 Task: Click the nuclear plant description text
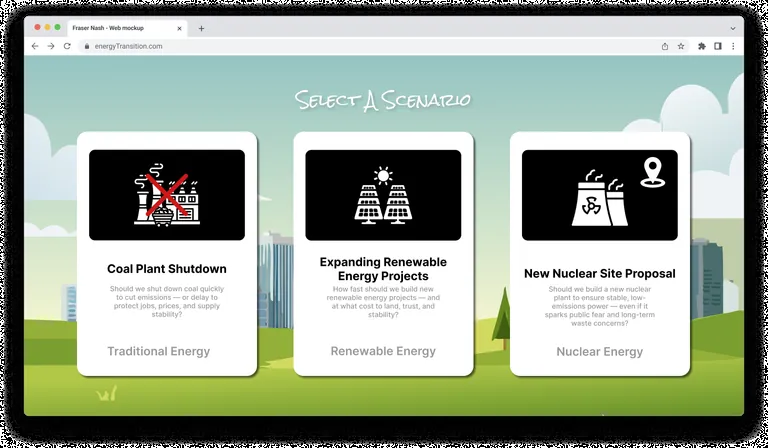600,307
